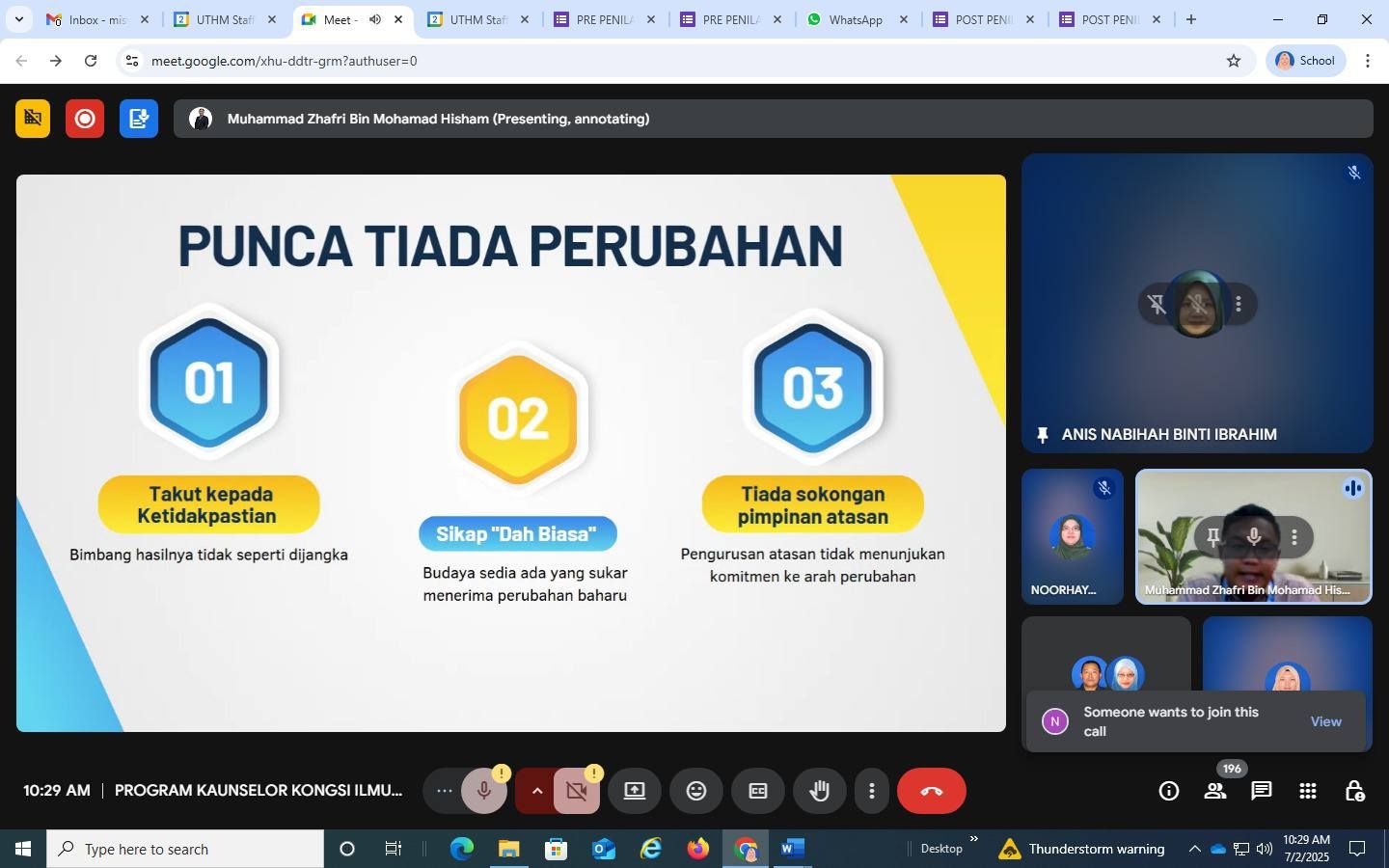
Task: Open the meeting details info icon
Action: pos(1168,791)
